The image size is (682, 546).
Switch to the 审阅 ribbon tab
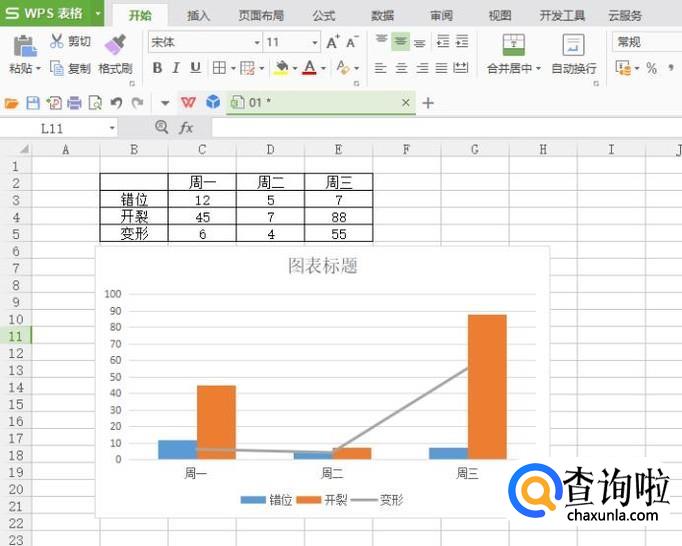pos(441,16)
